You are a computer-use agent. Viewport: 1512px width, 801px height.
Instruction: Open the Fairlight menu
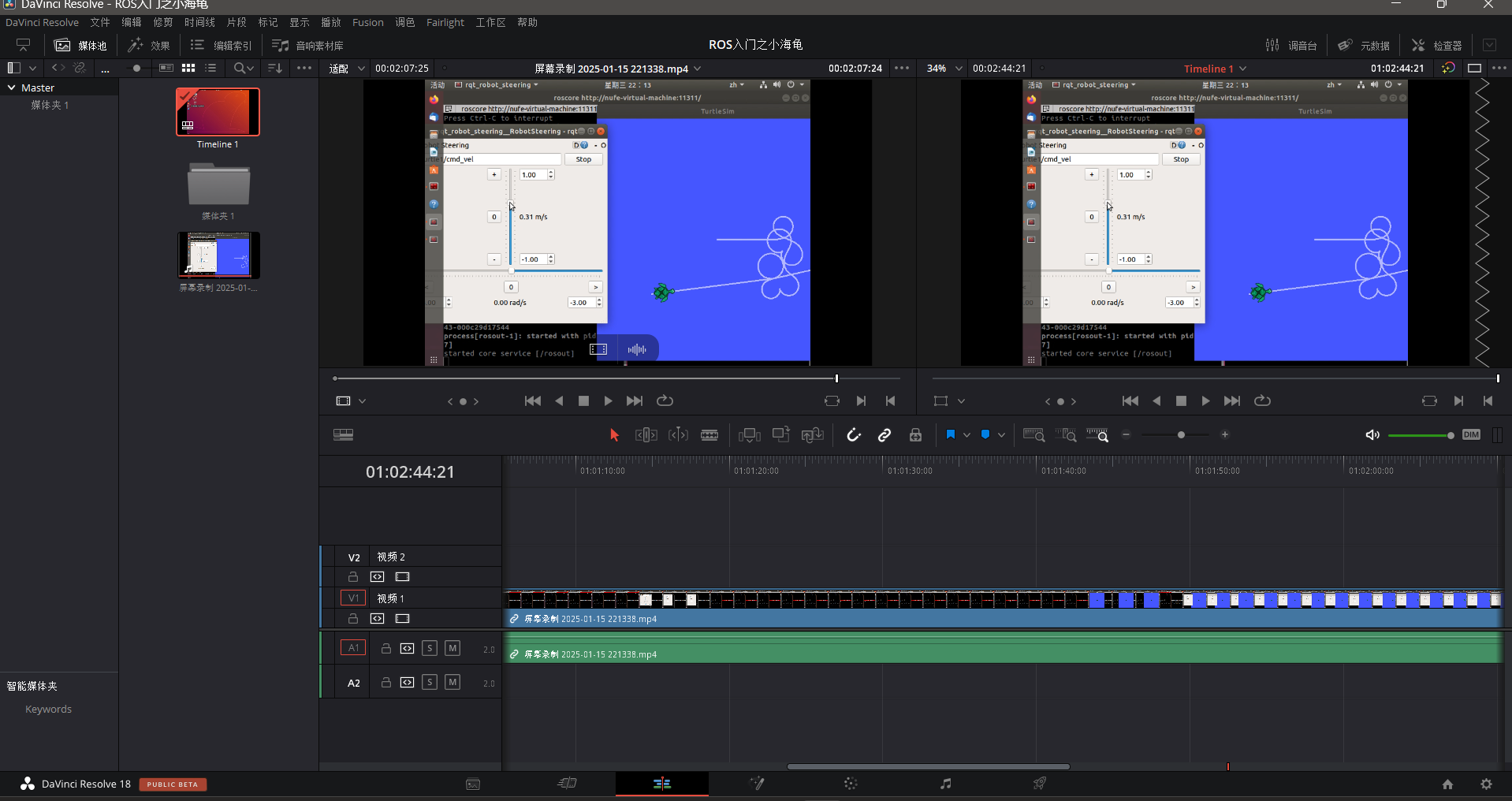coord(445,22)
